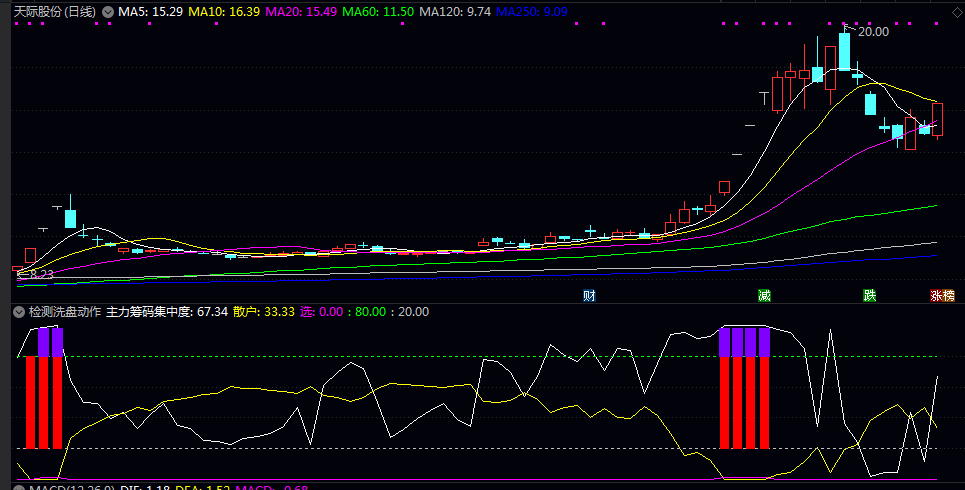Click the magenta 选: 0.00 value
Image resolution: width=965 pixels, height=490 pixels.
pyautogui.click(x=321, y=312)
